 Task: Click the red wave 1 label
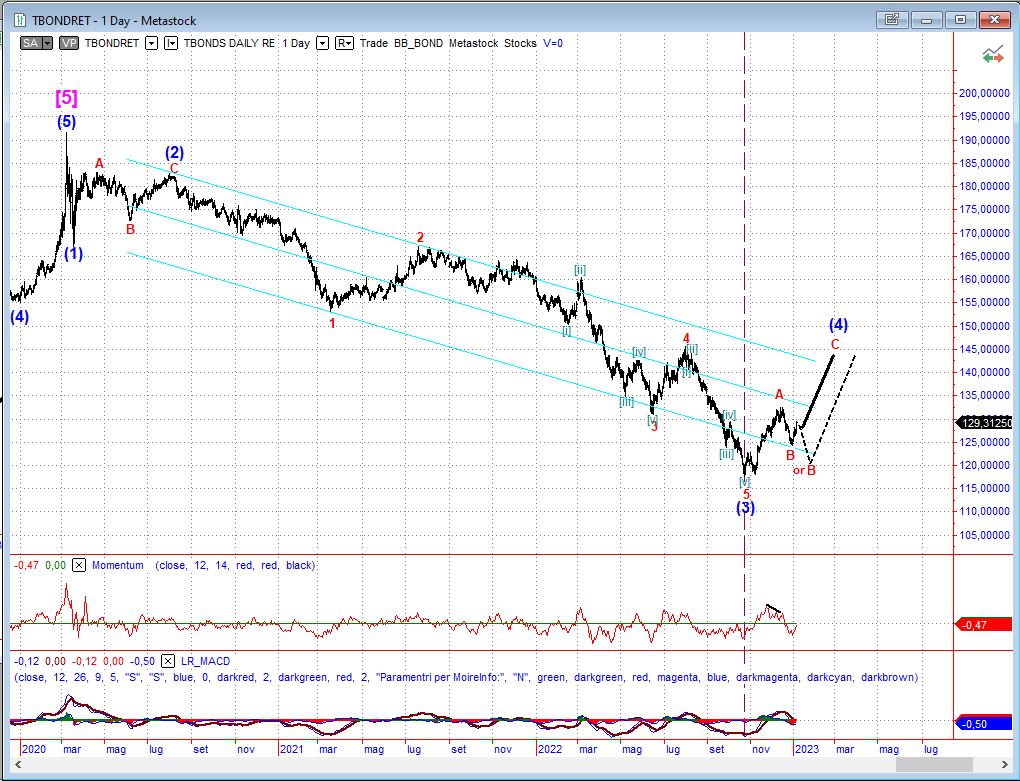click(332, 323)
